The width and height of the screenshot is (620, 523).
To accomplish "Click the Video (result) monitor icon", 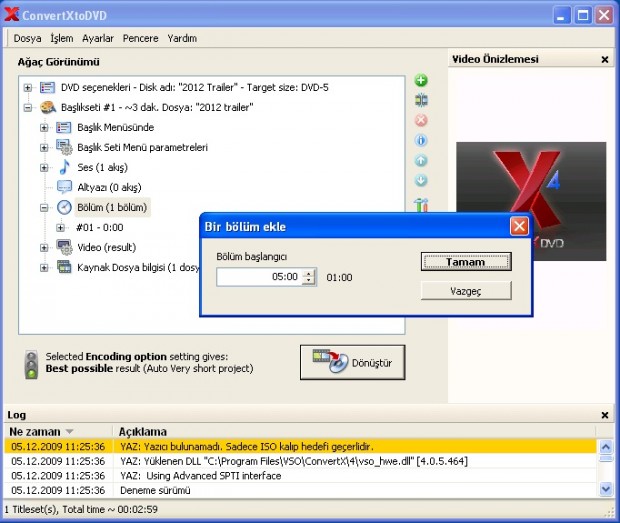I will coord(64,247).
